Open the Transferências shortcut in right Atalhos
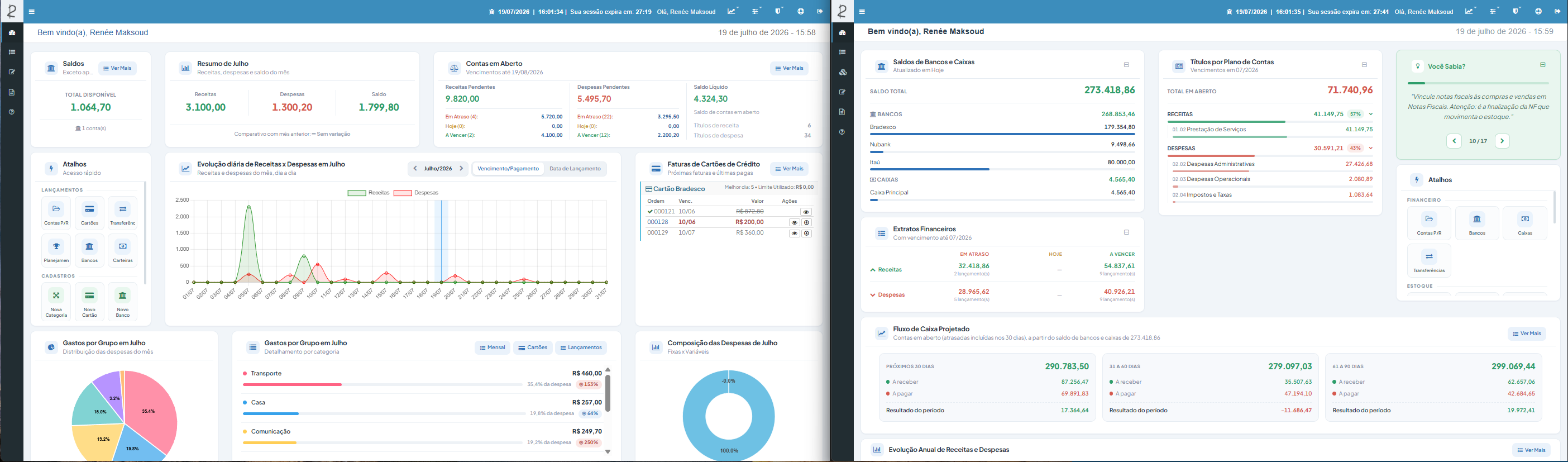The height and width of the screenshot is (462, 1568). pyautogui.click(x=1428, y=260)
